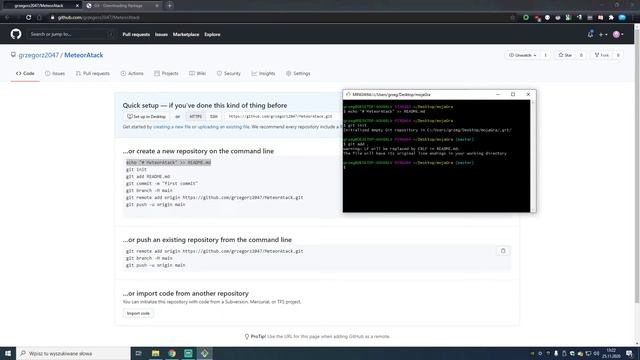The image size is (640, 360).
Task: Go back in the browser
Action: [x=7, y=18]
